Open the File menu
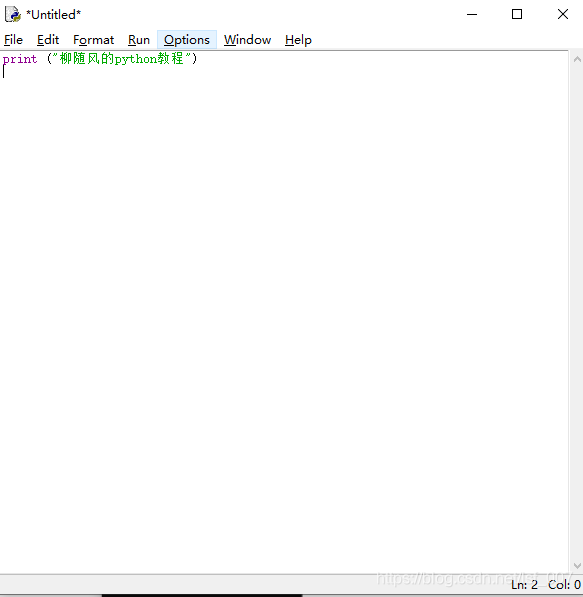 point(13,40)
